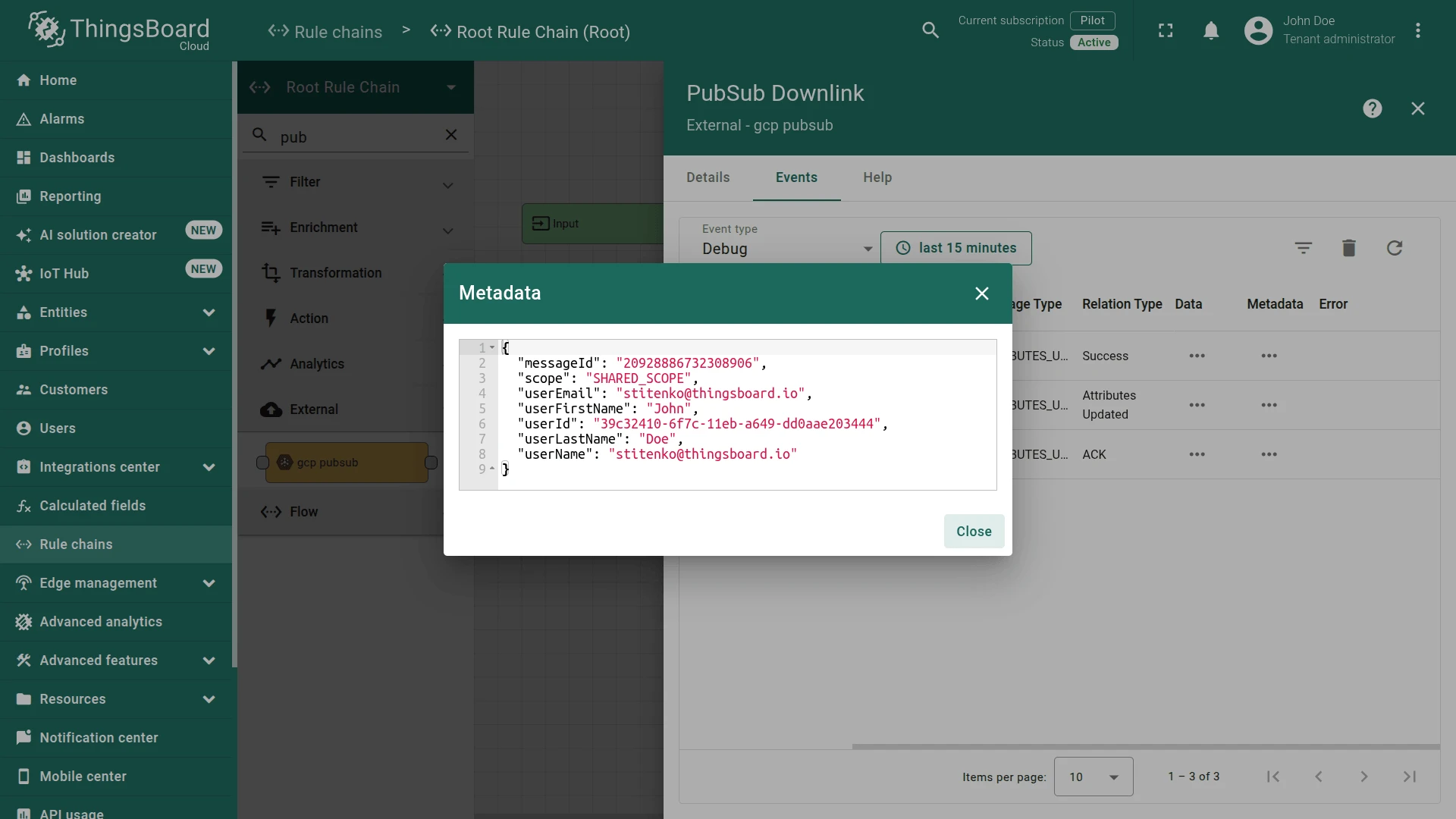Open notifications bell
This screenshot has height=819, width=1456.
point(1211,30)
